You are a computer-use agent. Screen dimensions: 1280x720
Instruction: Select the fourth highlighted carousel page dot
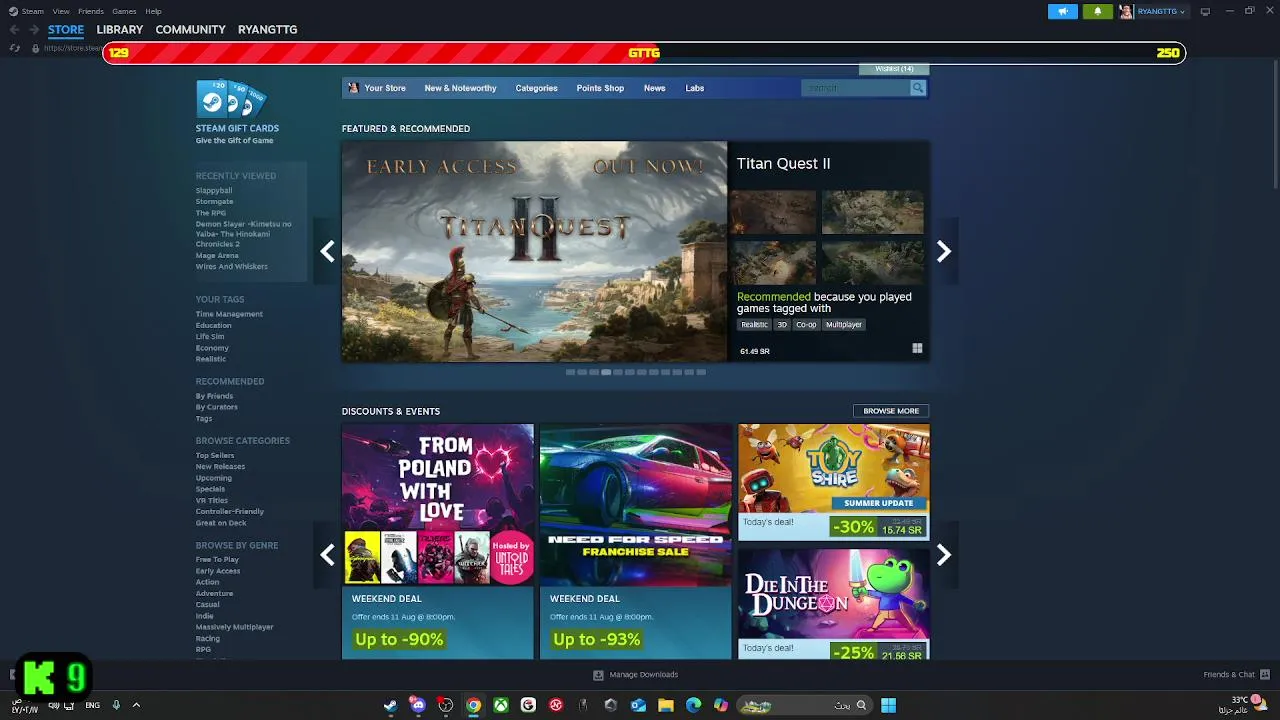(x=606, y=372)
